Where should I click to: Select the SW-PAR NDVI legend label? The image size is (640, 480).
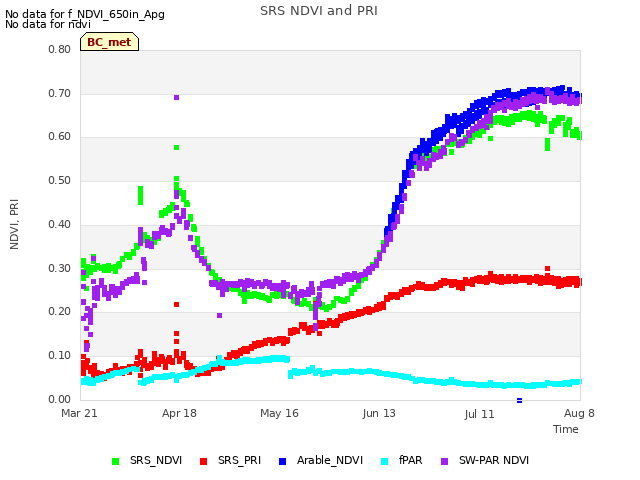coord(494,460)
